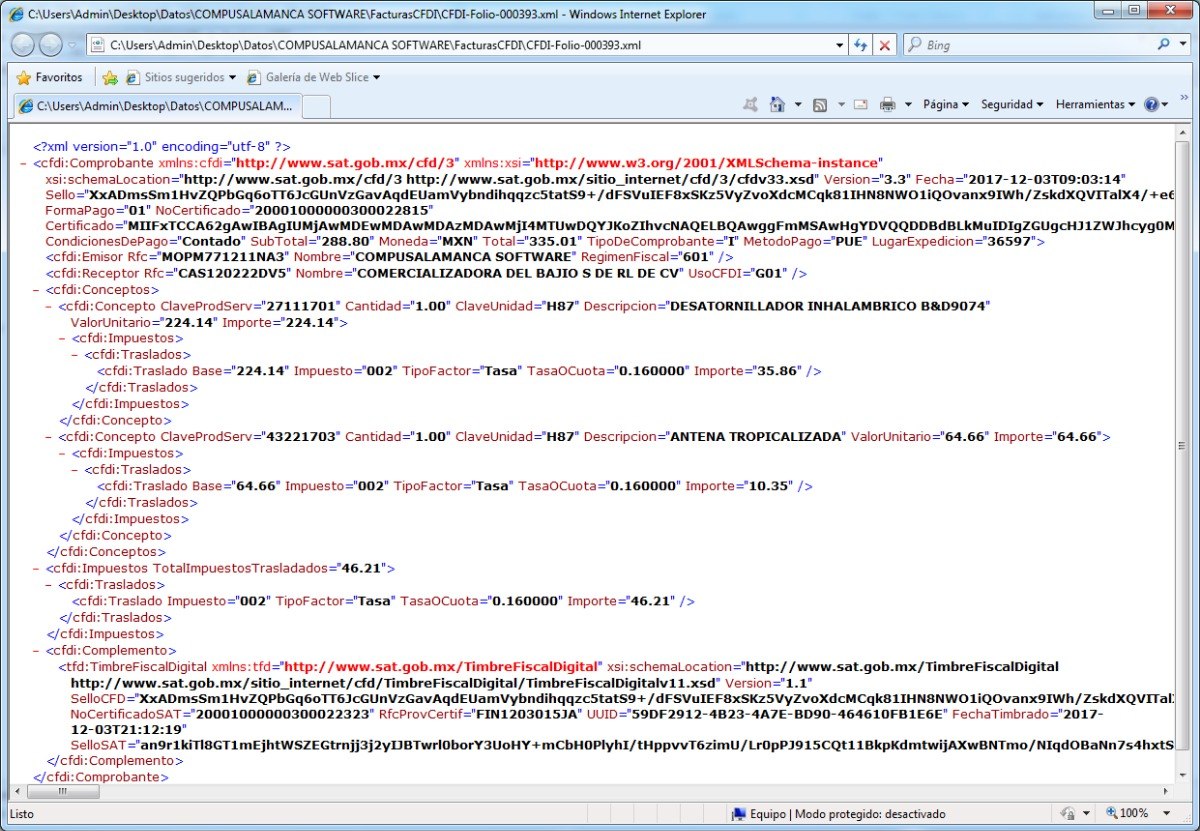Open the Favoritos star button
1200x831 pixels.
(50, 77)
